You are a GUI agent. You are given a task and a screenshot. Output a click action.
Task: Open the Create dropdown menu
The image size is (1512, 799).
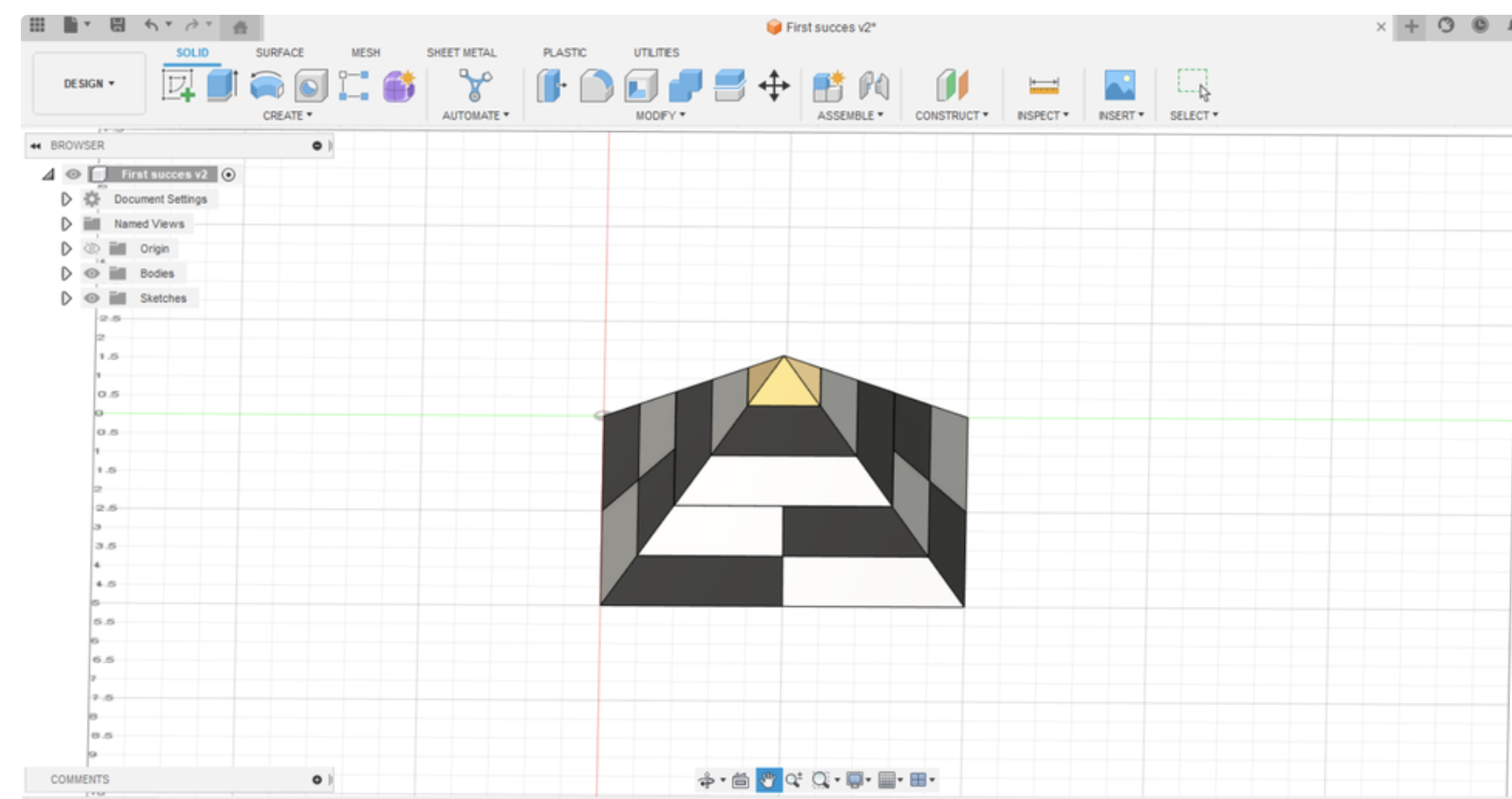(x=286, y=114)
